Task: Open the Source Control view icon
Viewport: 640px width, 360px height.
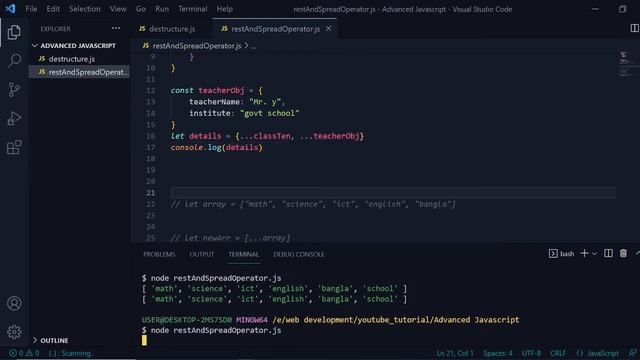Action: tap(14, 90)
